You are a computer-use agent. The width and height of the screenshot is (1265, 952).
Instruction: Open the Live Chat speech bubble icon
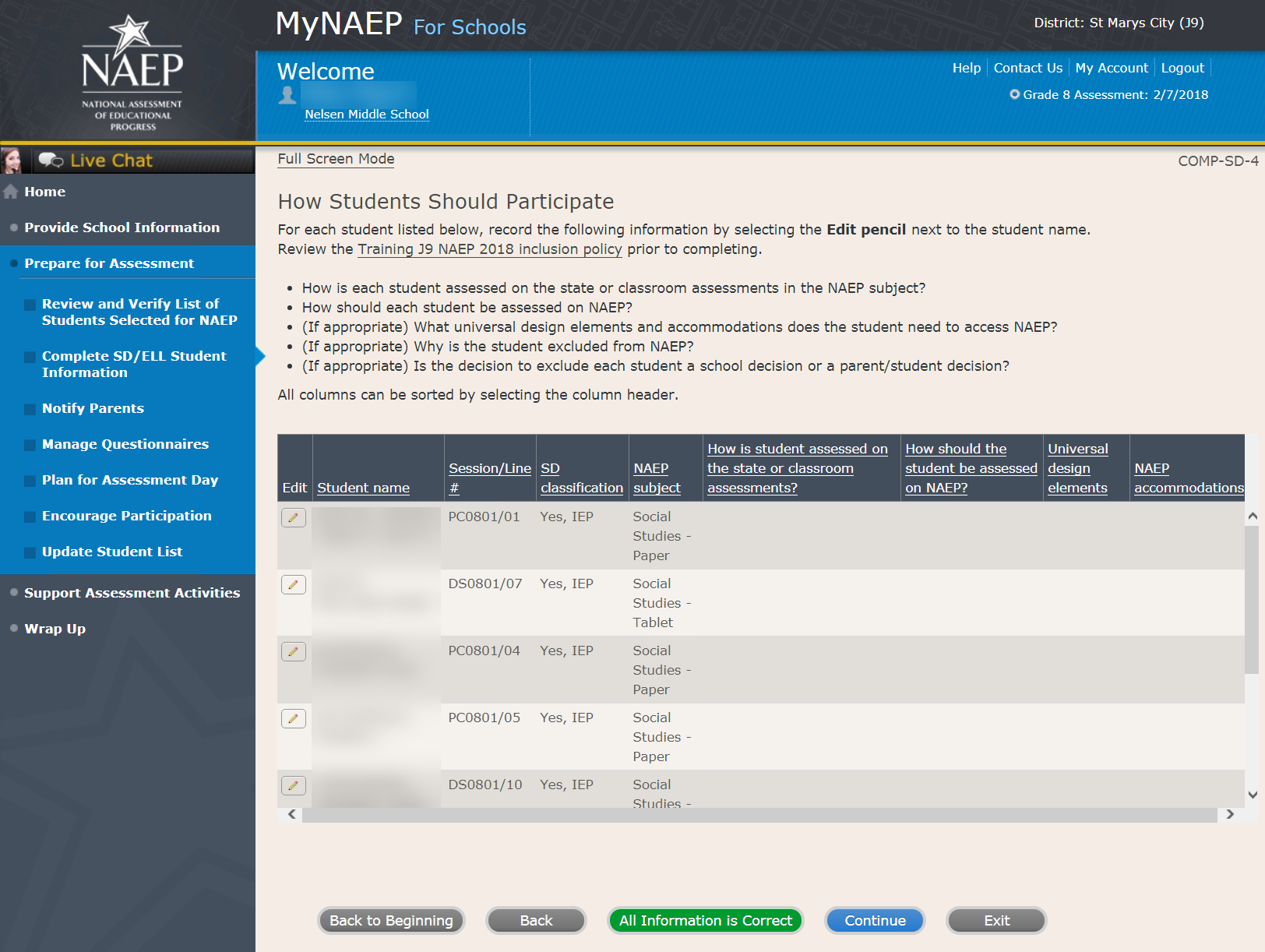click(x=51, y=160)
